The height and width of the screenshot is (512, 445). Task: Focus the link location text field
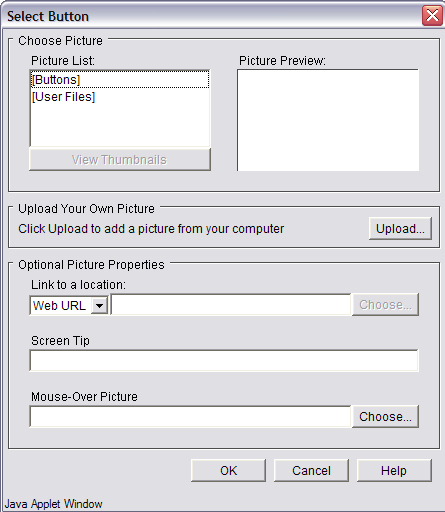[x=231, y=304]
